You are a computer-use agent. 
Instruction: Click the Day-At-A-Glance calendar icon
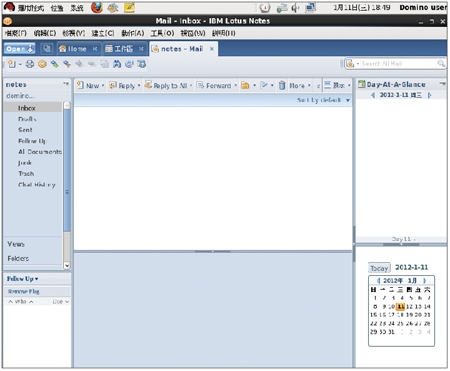pos(361,84)
